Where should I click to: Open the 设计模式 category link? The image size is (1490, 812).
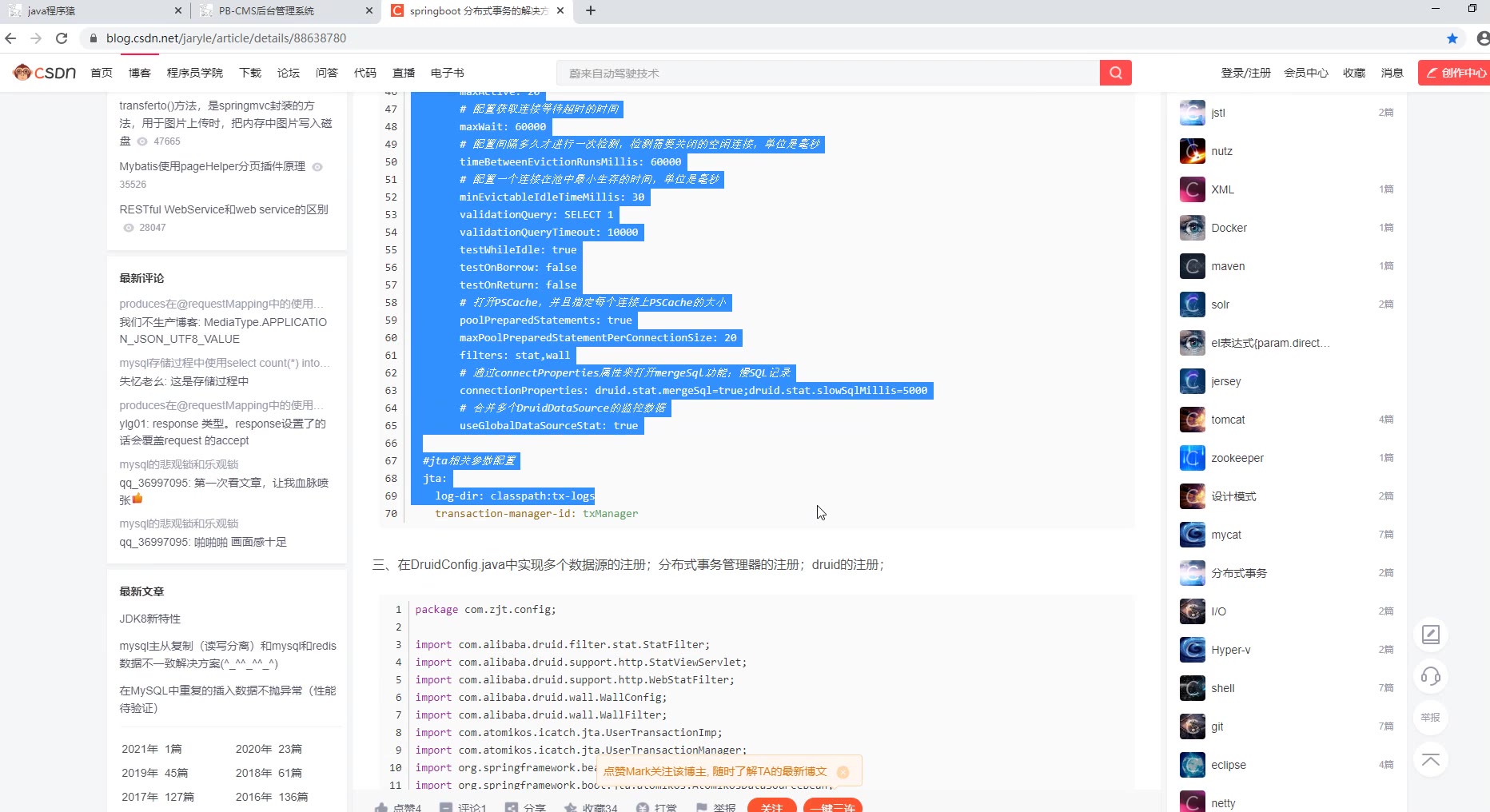tap(1233, 496)
